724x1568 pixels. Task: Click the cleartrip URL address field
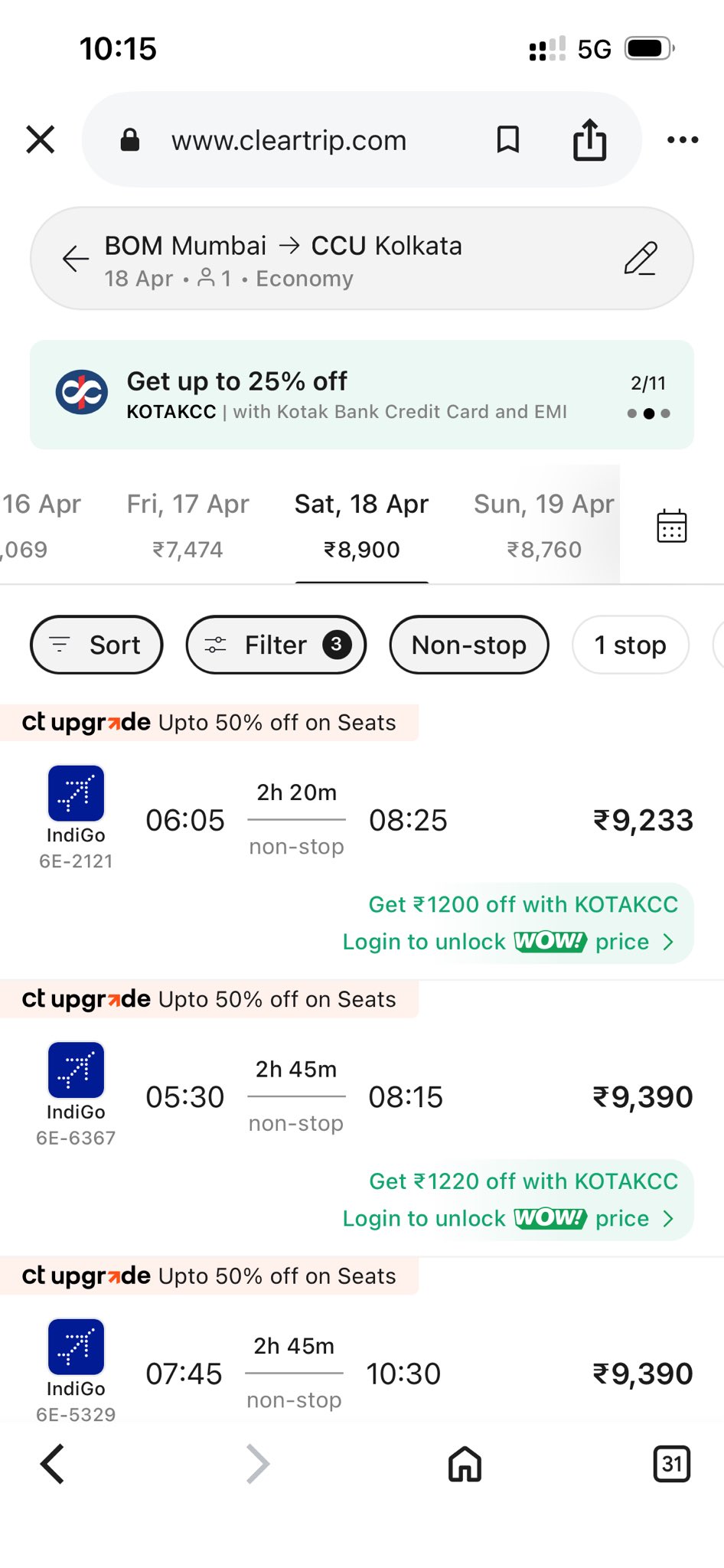point(289,141)
